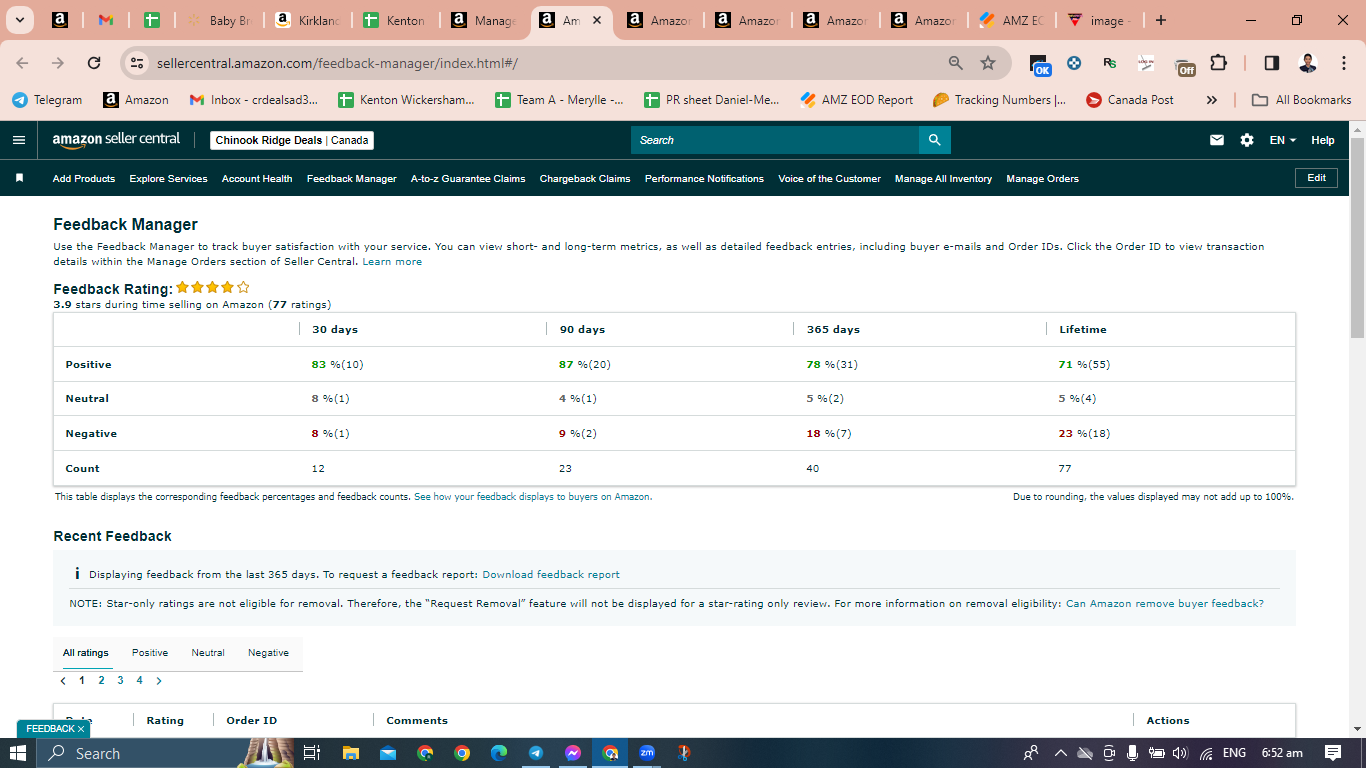Open Microsoft Edge from the taskbar

click(499, 753)
